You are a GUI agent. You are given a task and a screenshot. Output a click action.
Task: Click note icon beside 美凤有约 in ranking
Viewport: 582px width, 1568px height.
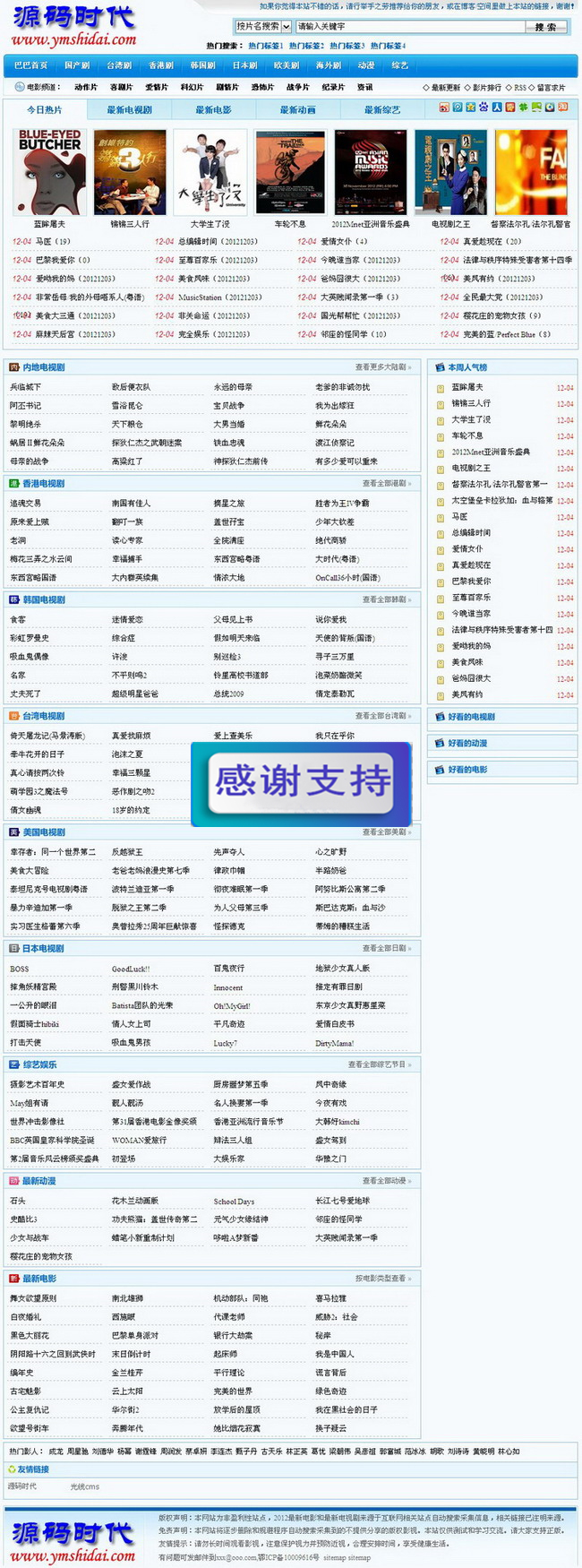(441, 695)
